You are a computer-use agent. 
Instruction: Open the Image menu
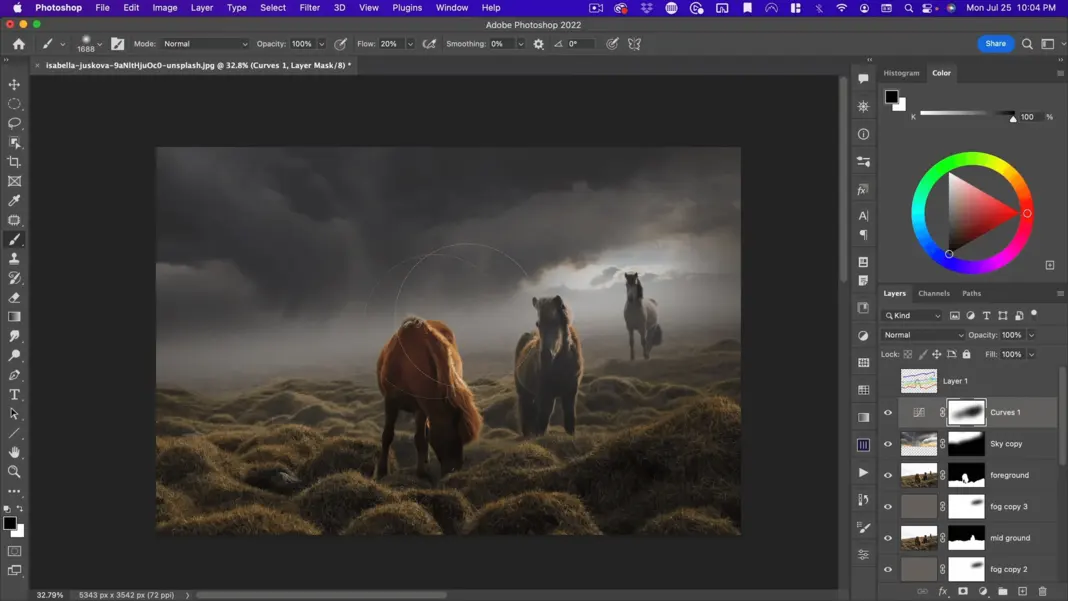pos(164,7)
